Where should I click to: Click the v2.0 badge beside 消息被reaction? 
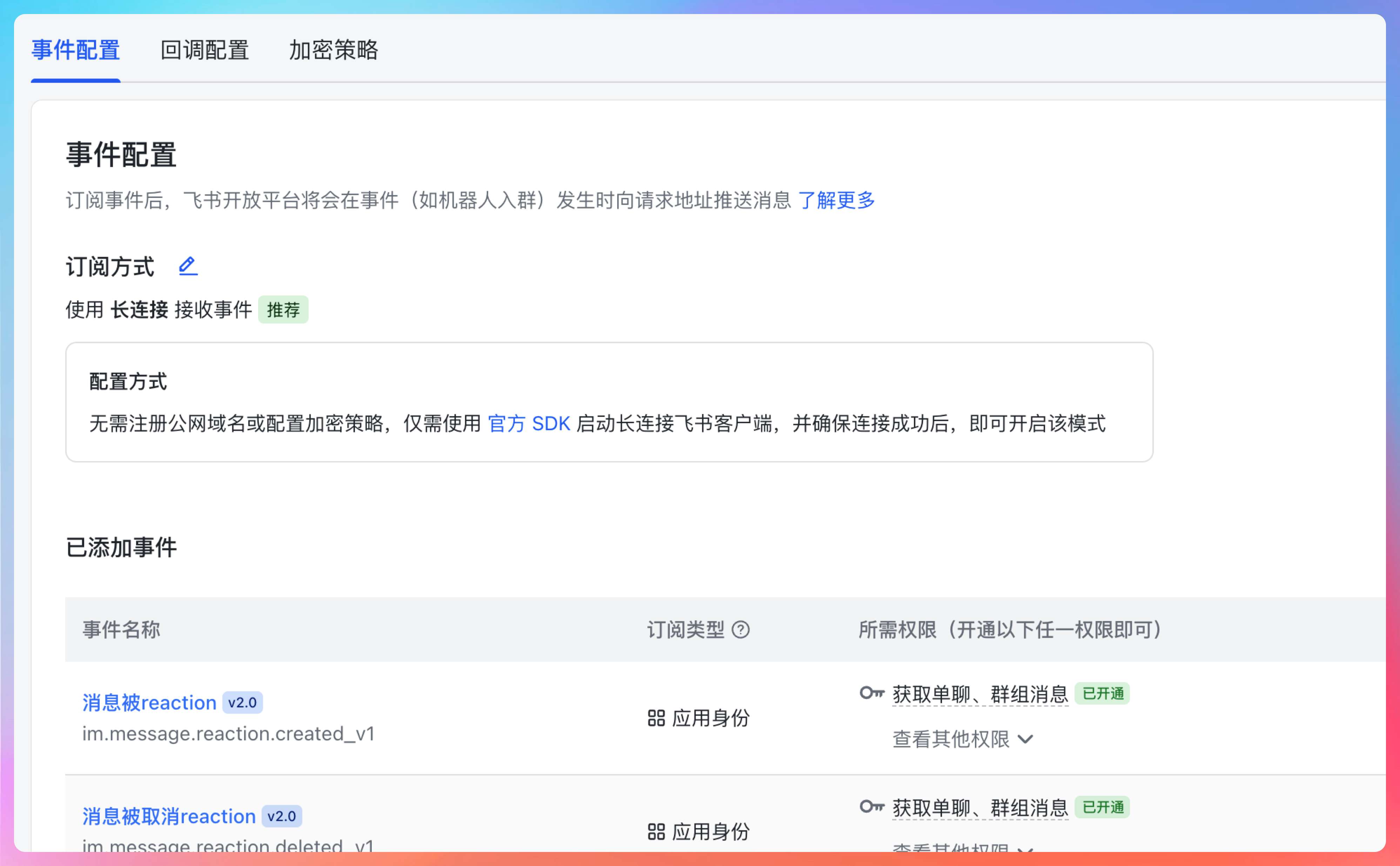coord(242,703)
